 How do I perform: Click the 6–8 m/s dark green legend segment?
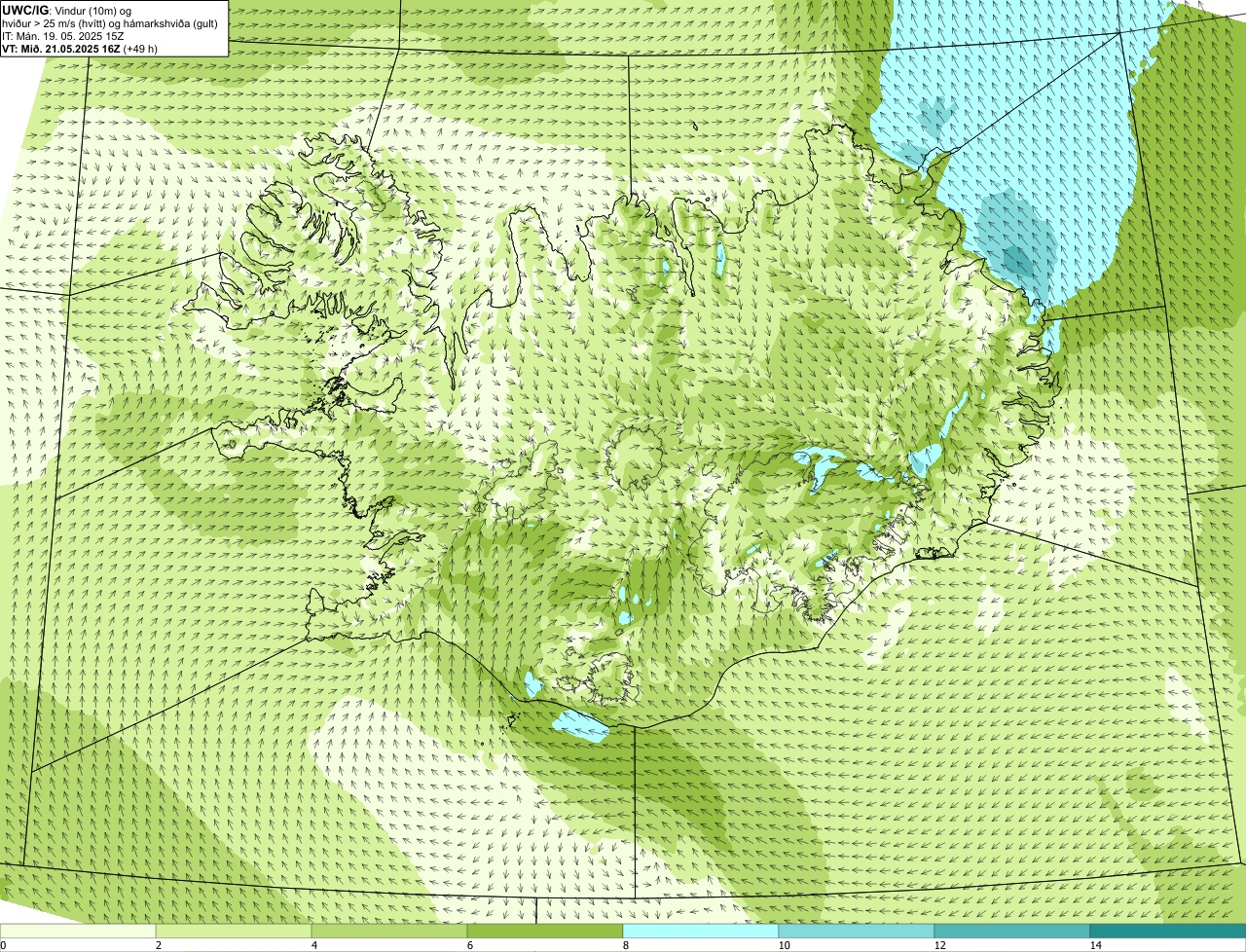pyautogui.click(x=545, y=931)
